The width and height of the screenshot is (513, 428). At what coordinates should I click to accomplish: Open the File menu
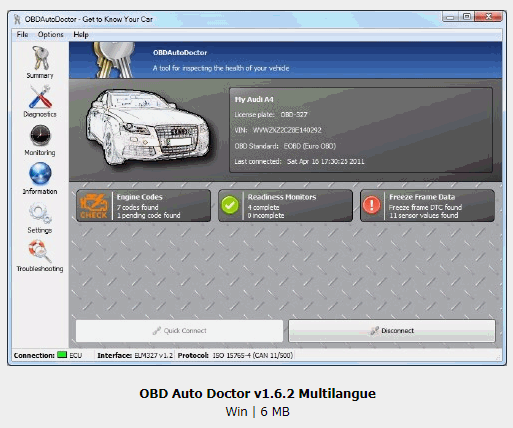(x=22, y=34)
